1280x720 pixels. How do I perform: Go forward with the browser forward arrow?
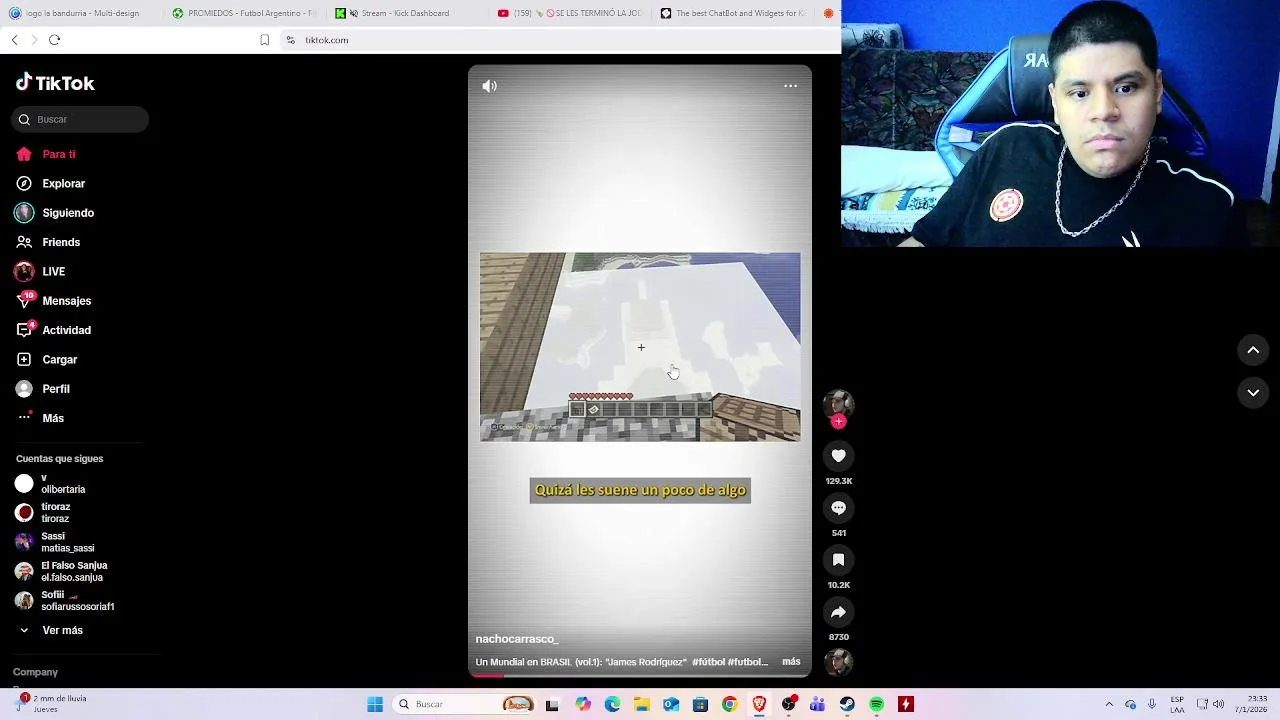(x=34, y=40)
